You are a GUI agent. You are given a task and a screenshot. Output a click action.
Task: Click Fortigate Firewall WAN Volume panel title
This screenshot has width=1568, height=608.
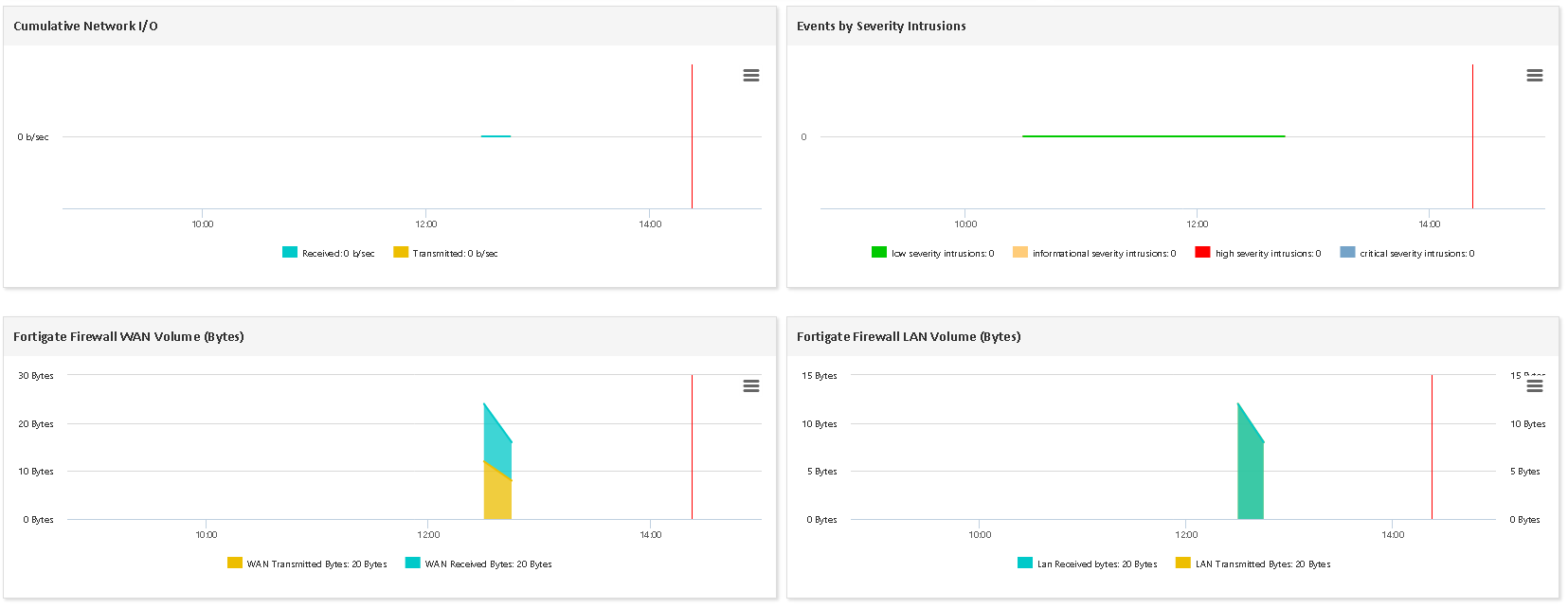[128, 337]
